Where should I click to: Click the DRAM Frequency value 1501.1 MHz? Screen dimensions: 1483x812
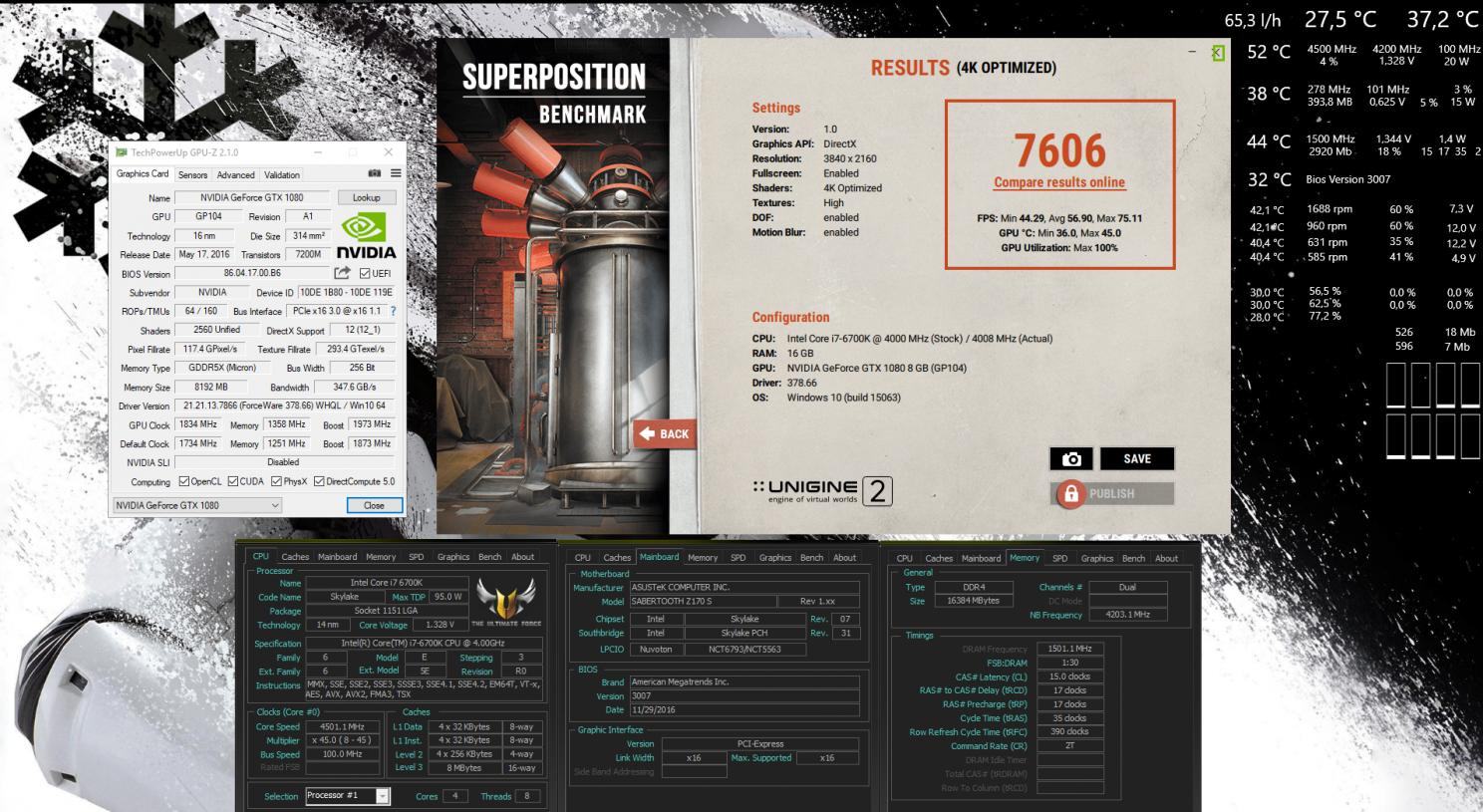(x=1069, y=649)
